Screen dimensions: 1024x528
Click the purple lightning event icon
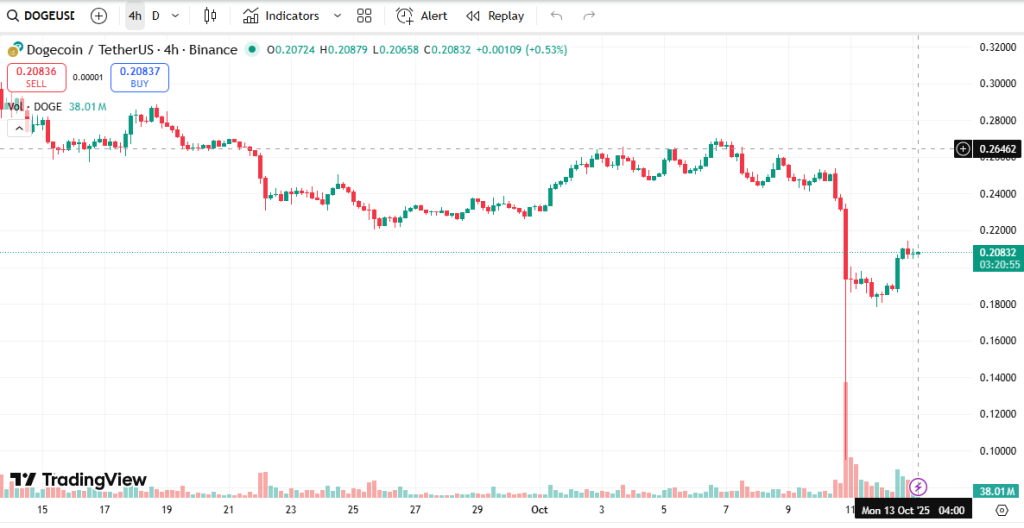coord(918,487)
